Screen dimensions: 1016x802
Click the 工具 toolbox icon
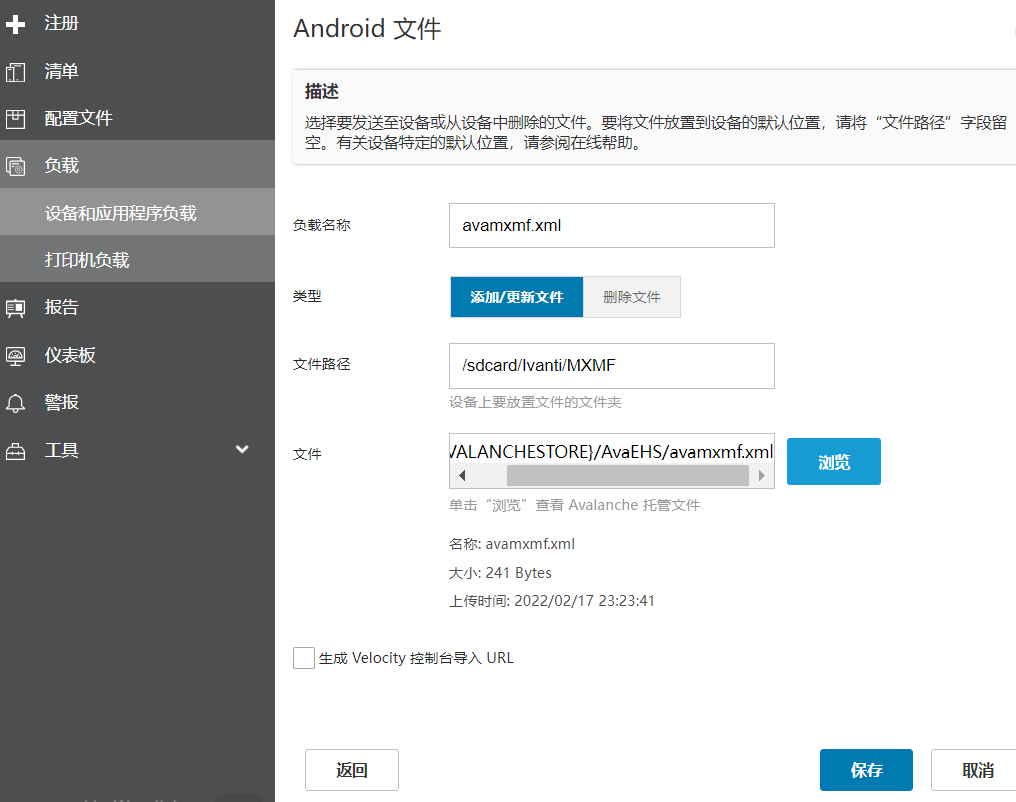point(16,451)
